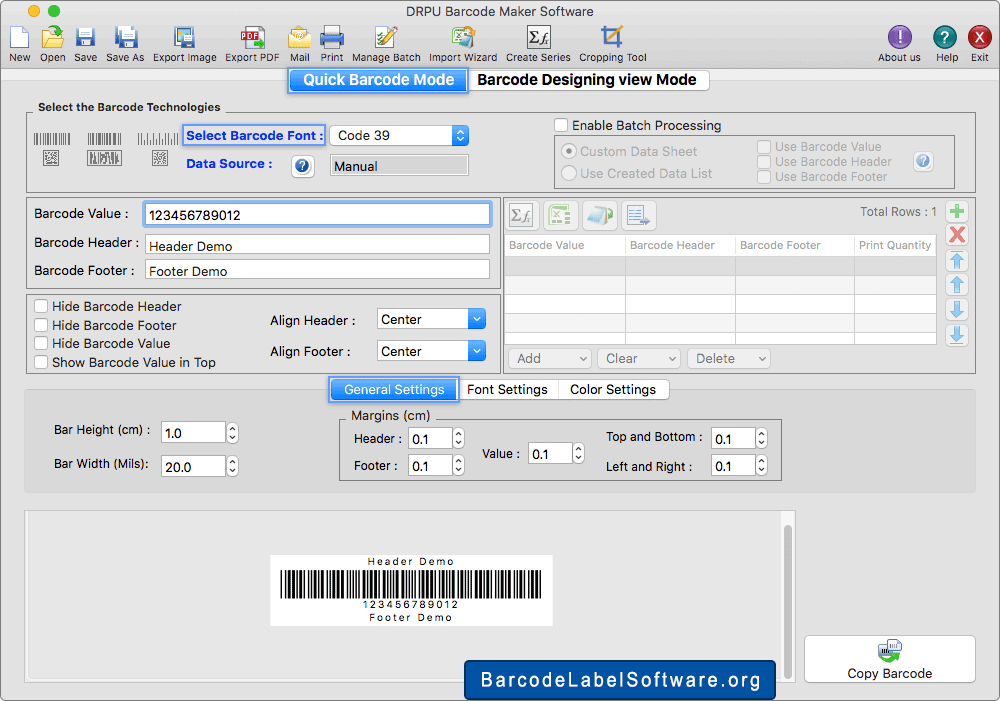Click the Data Source help question icon
The image size is (1000, 701).
302,166
